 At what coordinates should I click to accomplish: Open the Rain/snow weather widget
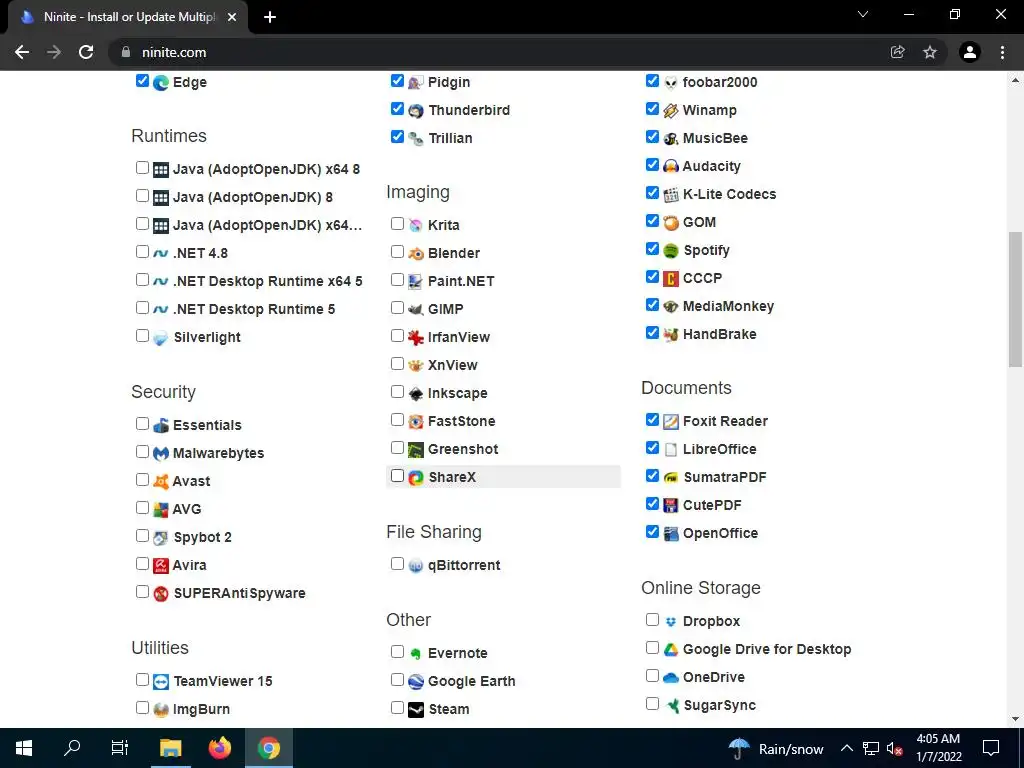tap(776, 748)
